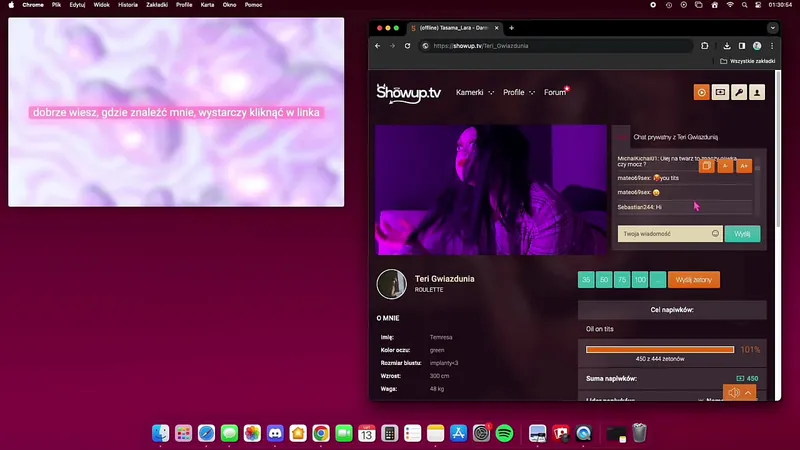The height and width of the screenshot is (450, 800).
Task: Click the Showup.tv logo
Action: click(x=409, y=93)
